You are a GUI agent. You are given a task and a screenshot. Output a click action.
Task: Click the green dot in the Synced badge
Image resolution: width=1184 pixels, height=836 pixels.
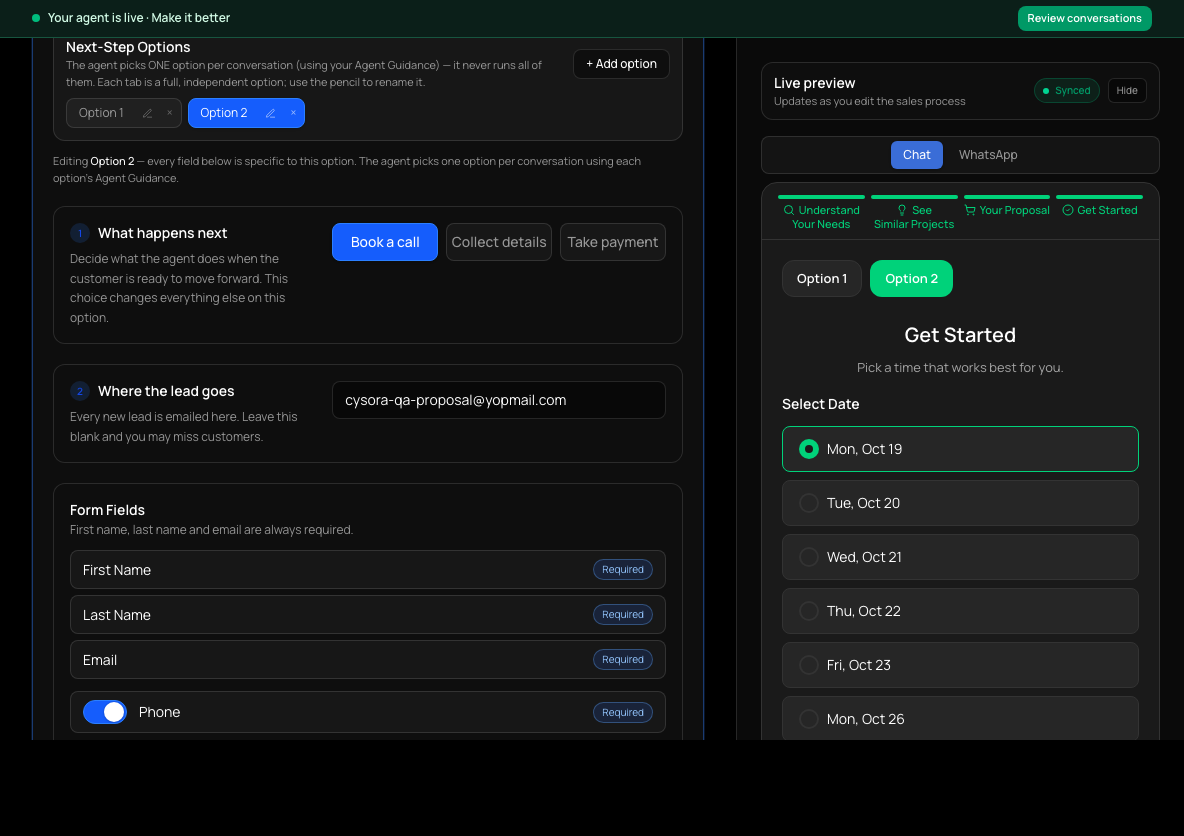click(1046, 91)
